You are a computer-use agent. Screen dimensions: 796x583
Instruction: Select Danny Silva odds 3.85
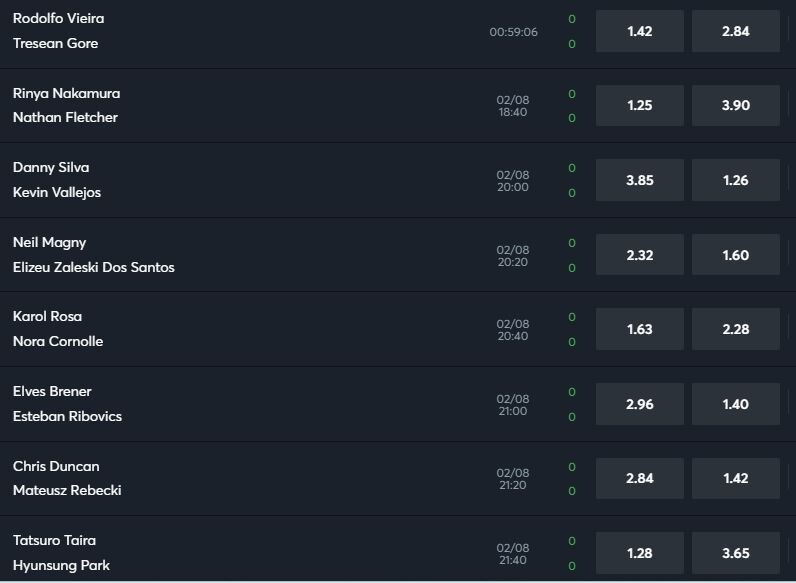[x=640, y=180]
